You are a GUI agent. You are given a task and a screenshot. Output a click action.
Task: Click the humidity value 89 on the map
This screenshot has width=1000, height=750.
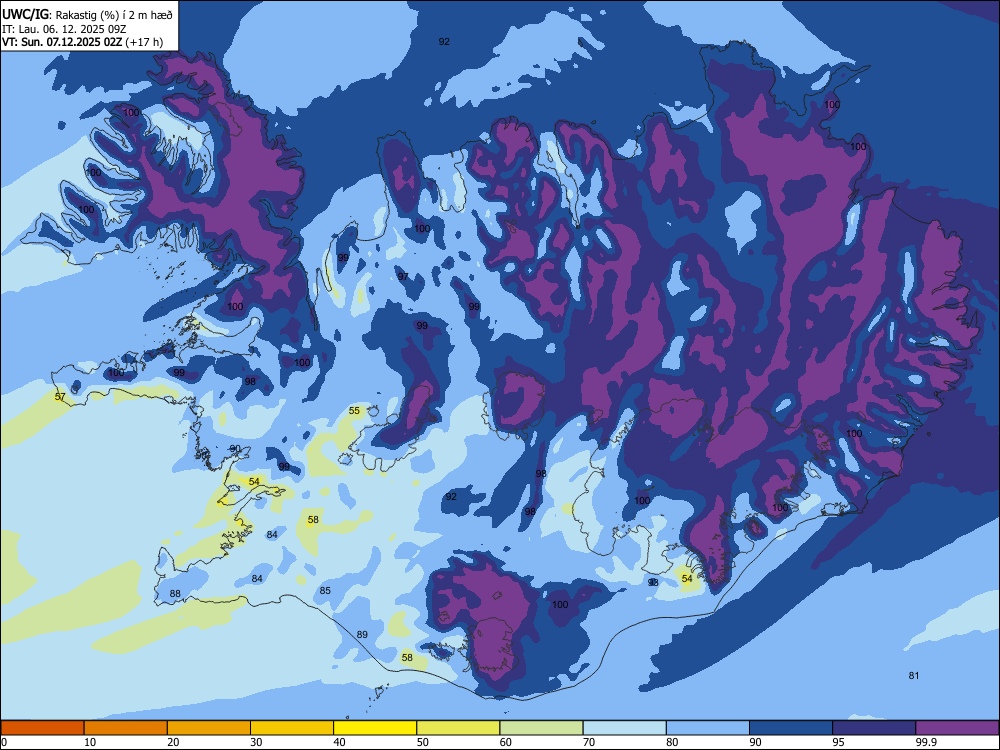[362, 635]
